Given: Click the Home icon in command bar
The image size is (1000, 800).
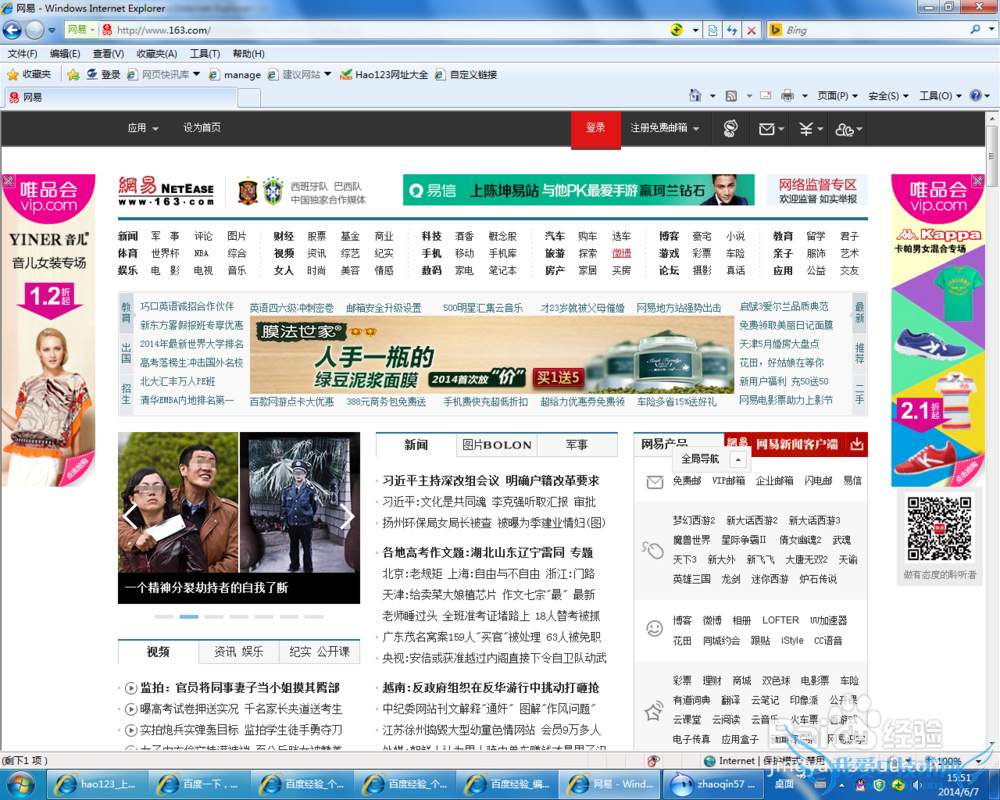Looking at the screenshot, I should [695, 96].
